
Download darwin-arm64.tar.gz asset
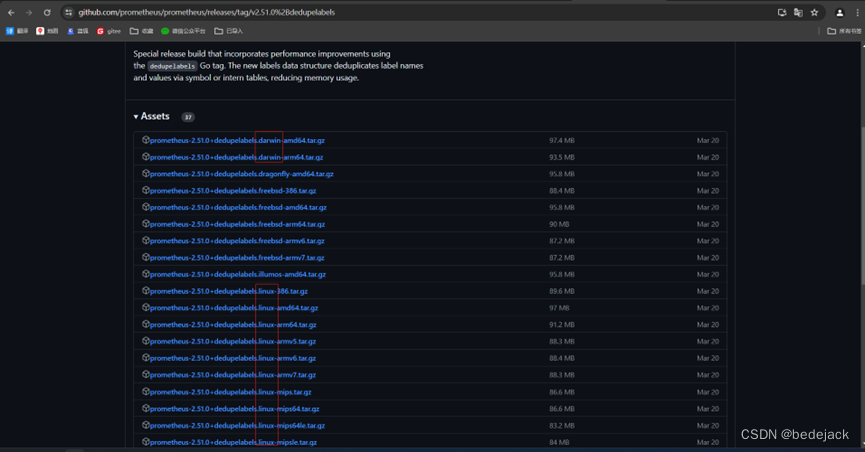pyautogui.click(x=236, y=157)
